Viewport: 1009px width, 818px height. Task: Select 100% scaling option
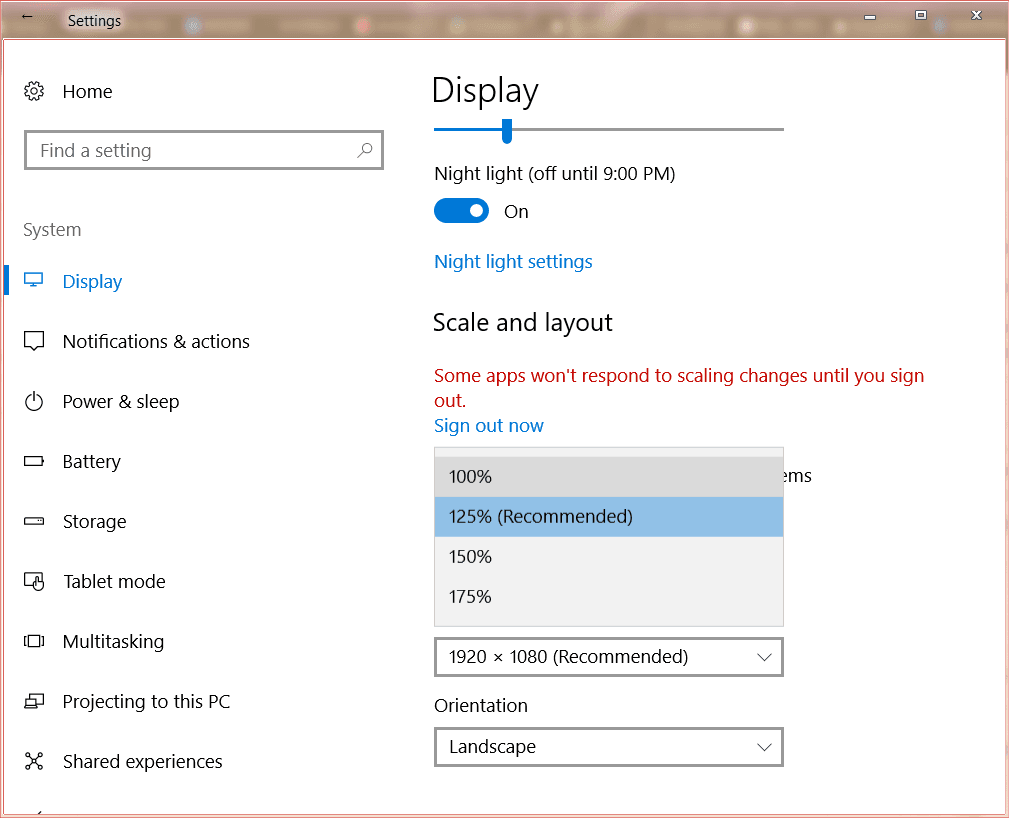(609, 477)
